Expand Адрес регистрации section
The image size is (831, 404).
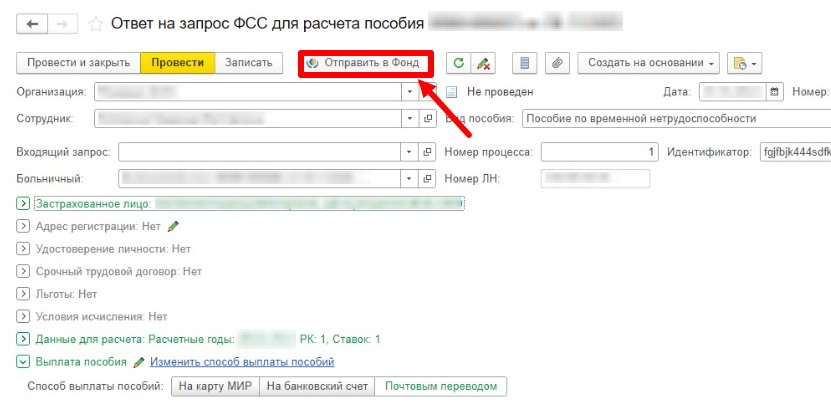click(23, 226)
